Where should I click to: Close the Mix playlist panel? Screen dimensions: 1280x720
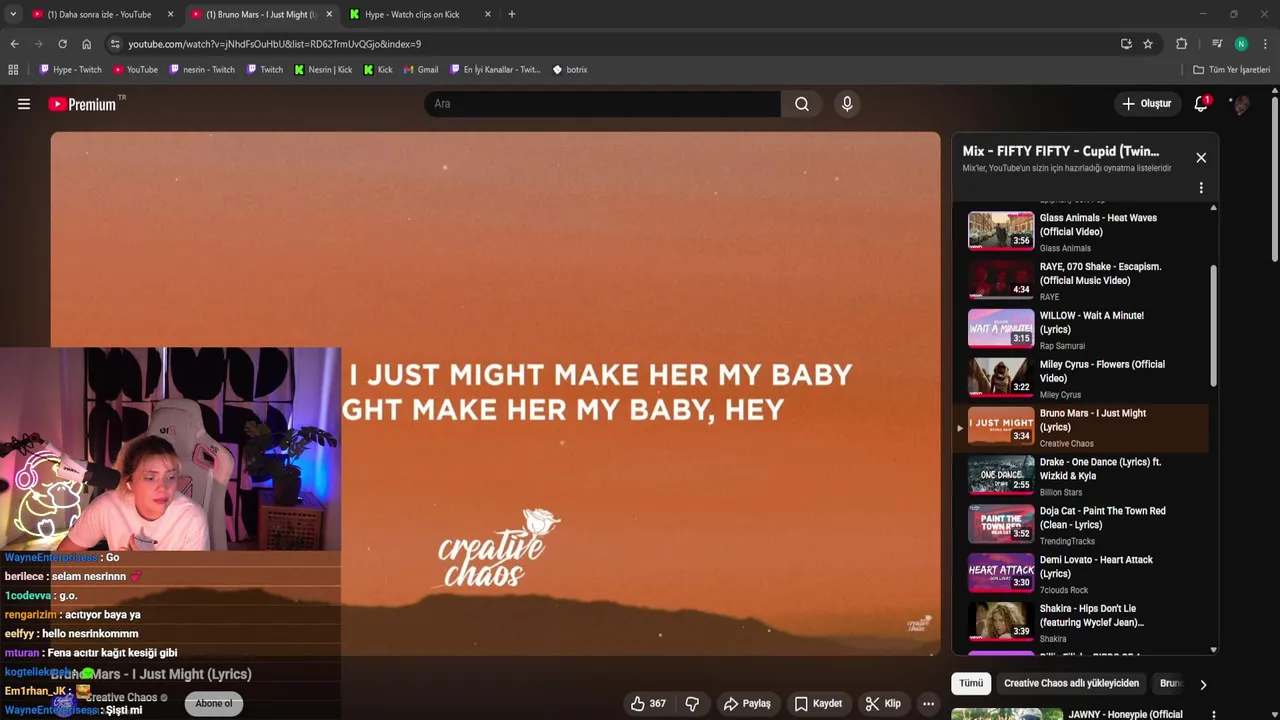coord(1201,158)
